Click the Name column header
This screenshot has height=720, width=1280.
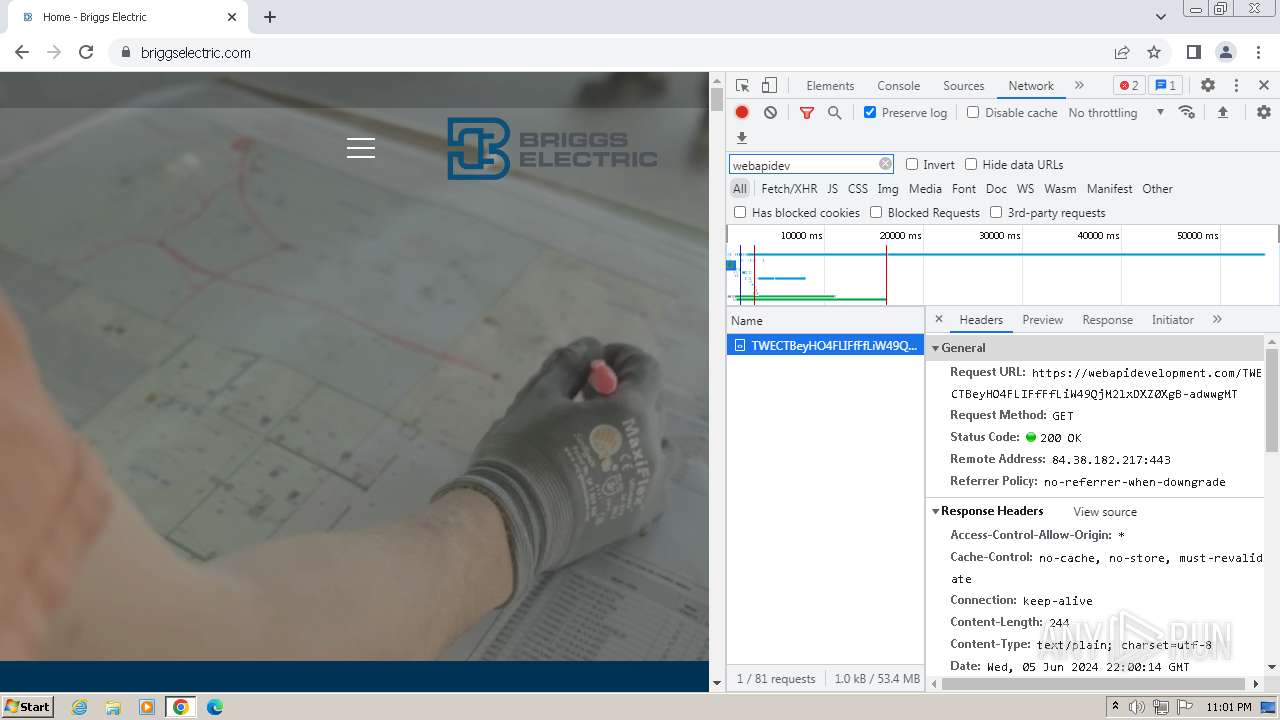pyautogui.click(x=825, y=321)
